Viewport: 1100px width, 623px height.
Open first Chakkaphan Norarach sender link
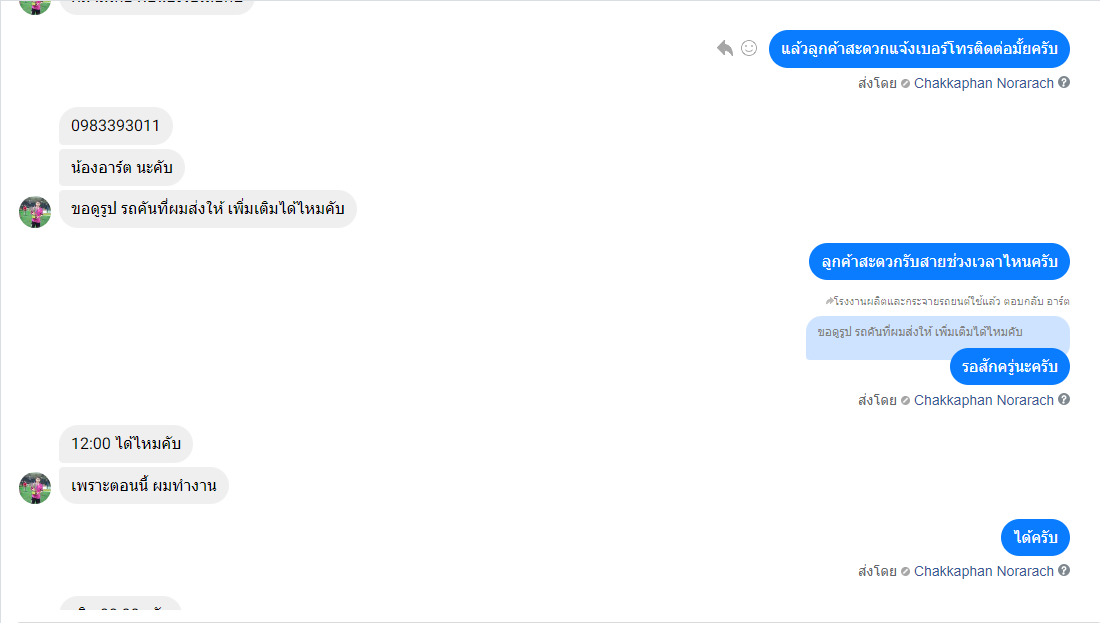(x=984, y=83)
